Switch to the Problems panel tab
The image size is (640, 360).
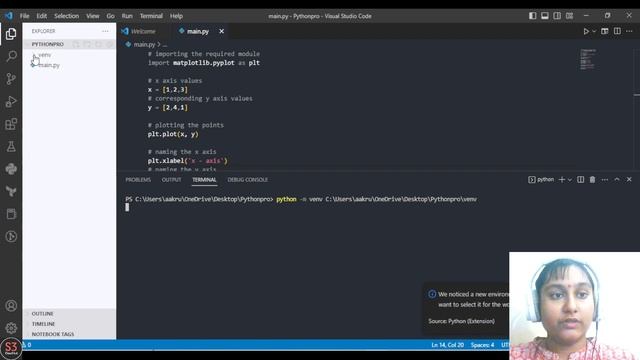pos(138,180)
